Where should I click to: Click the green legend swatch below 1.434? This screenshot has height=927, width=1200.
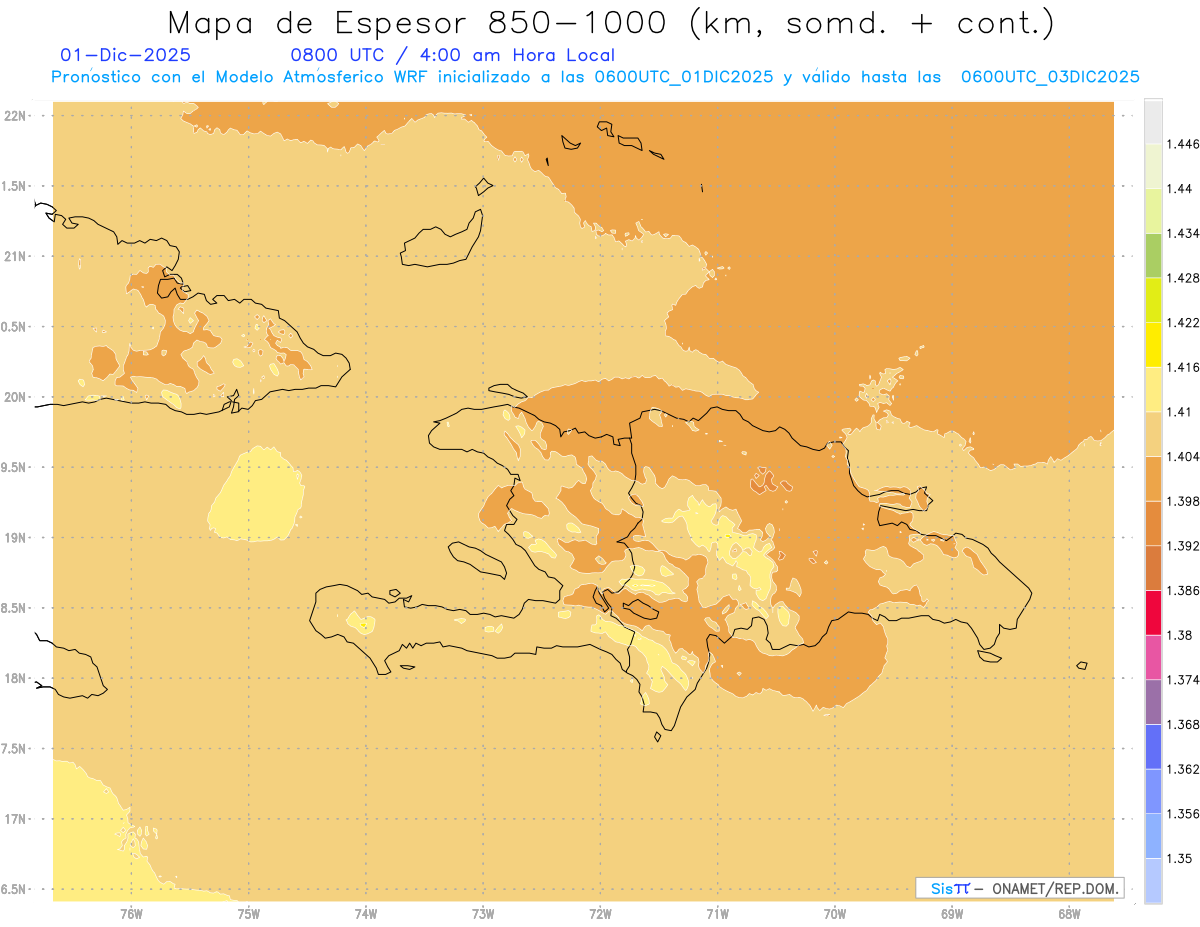pos(1153,255)
